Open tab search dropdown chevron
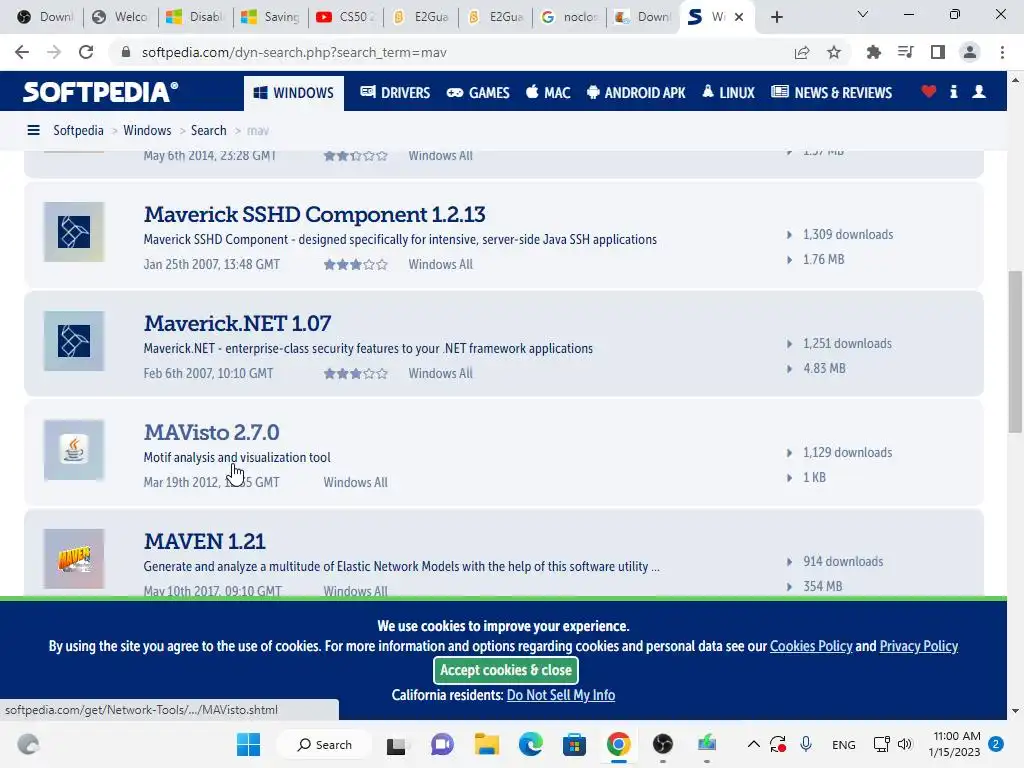This screenshot has height=768, width=1024. [x=863, y=14]
